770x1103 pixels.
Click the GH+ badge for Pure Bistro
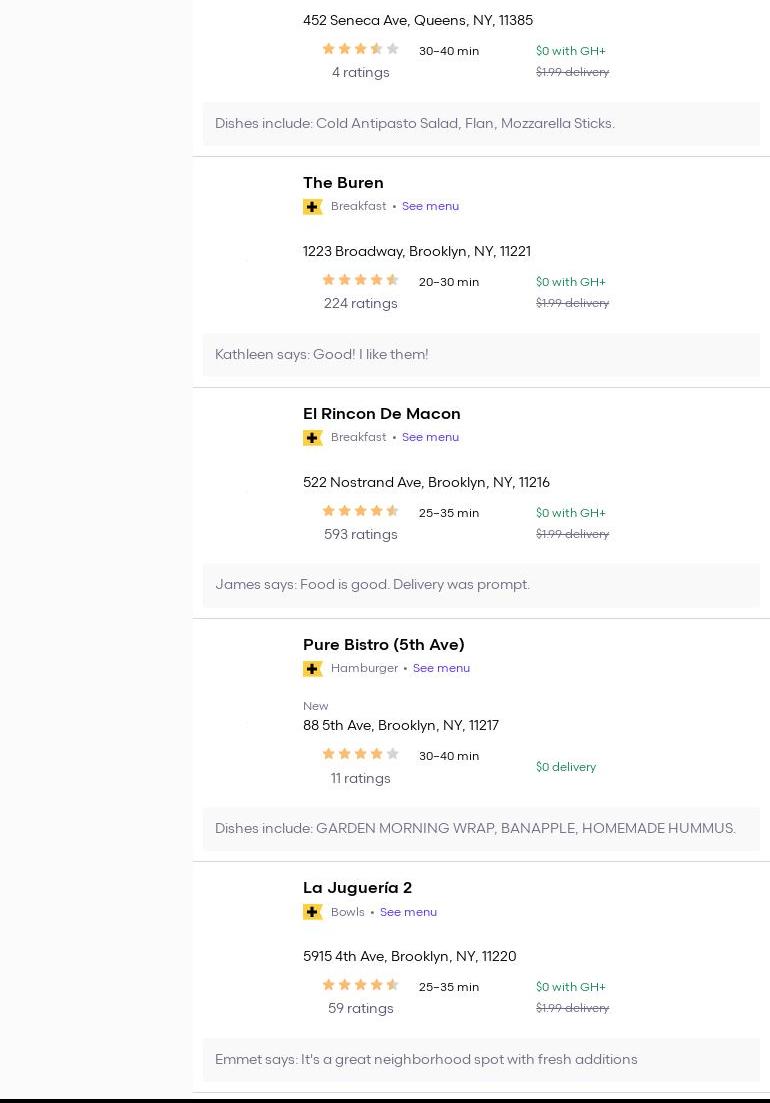coord(312,669)
